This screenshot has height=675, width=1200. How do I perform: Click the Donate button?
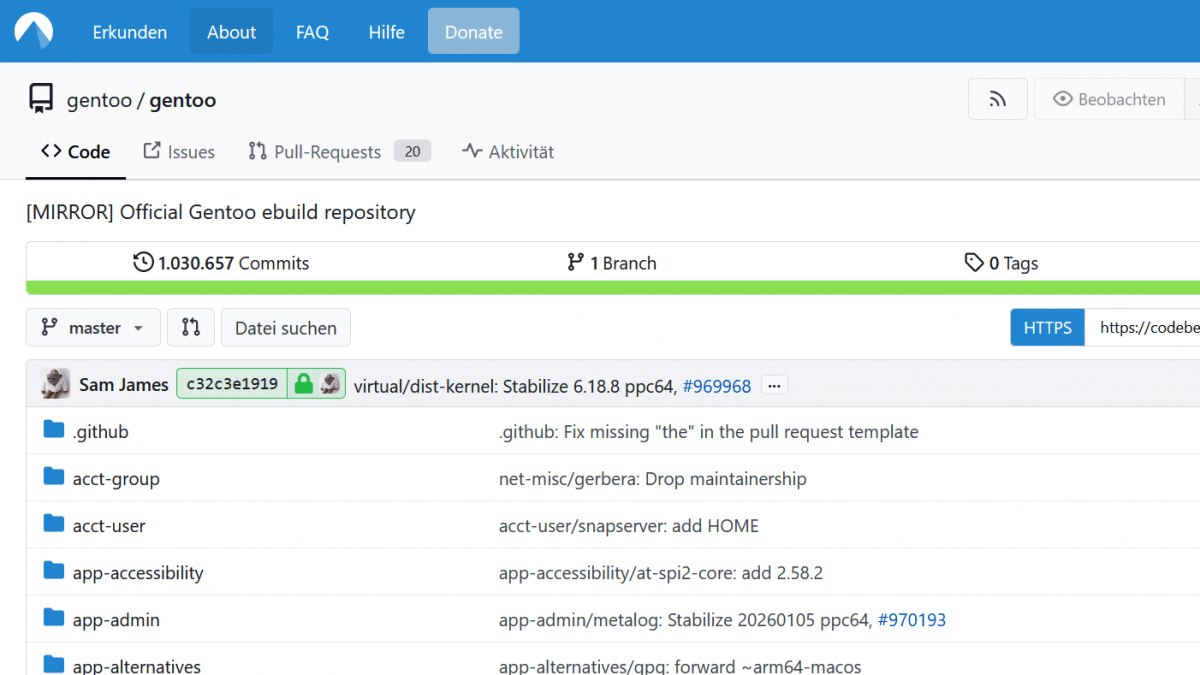473,32
